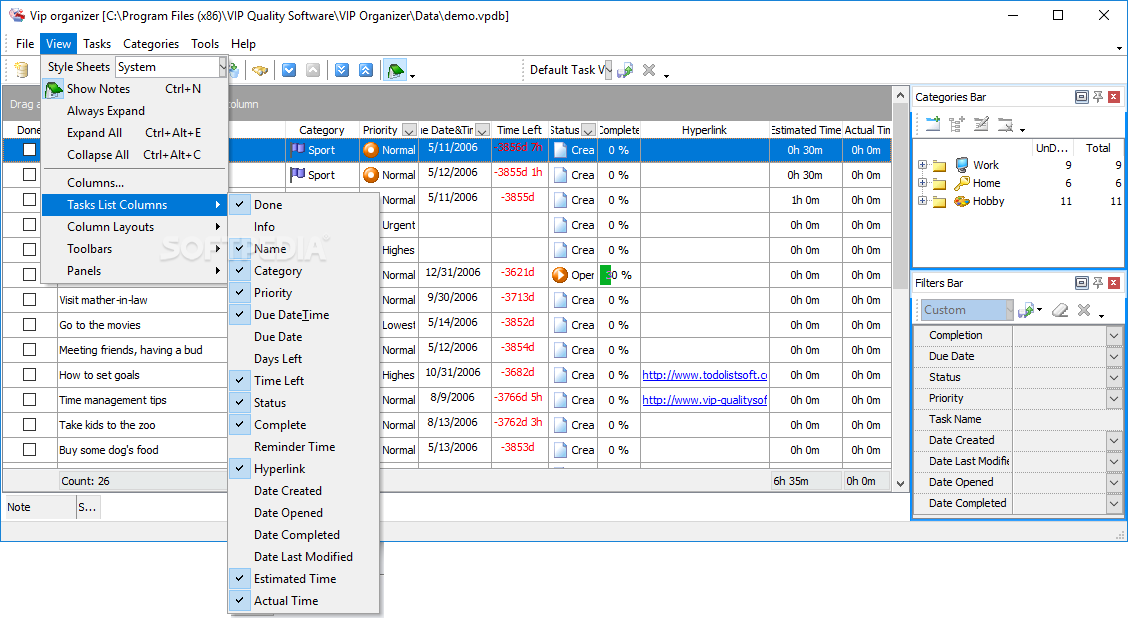Toggle the Due DateTime column entry
This screenshot has width=1128, height=618.
pos(304,314)
